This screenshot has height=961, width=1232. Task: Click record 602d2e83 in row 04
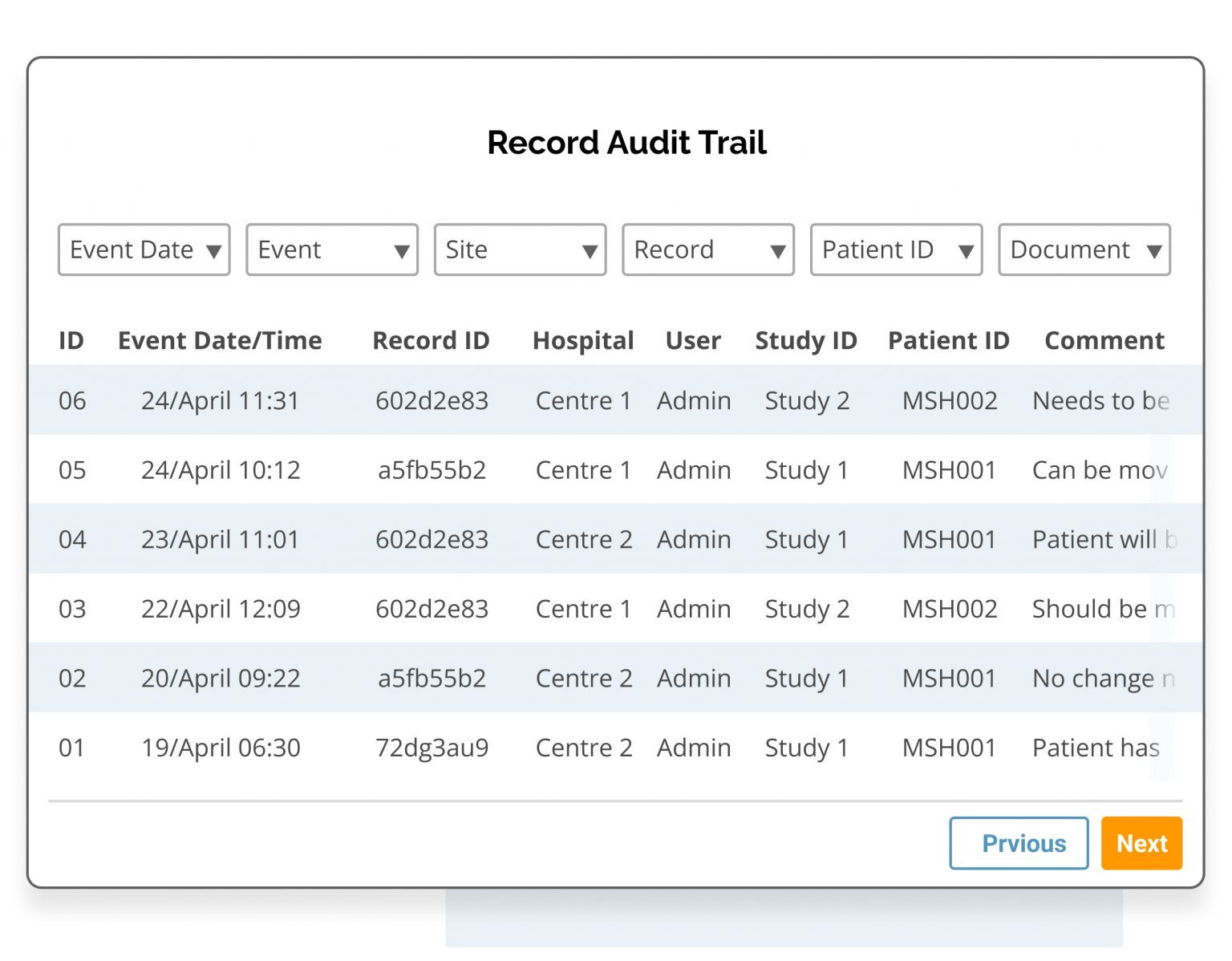point(432,538)
